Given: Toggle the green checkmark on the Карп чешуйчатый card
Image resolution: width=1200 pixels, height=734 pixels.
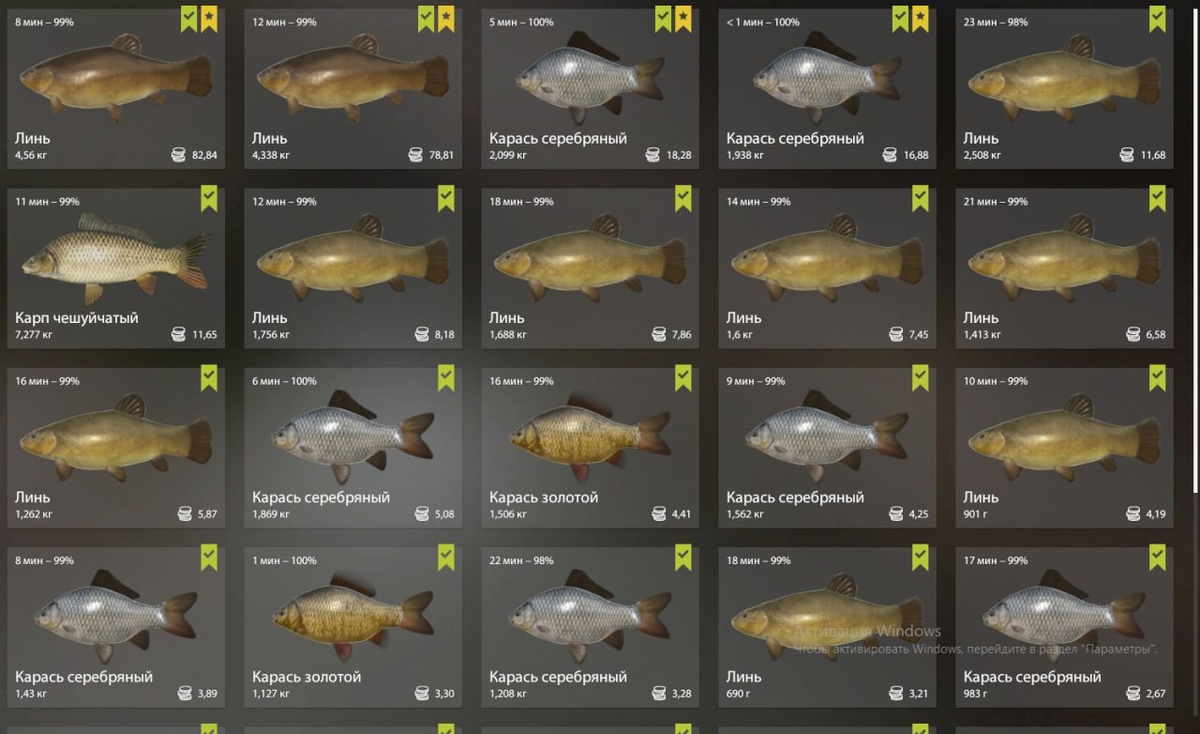Looking at the screenshot, I should pyautogui.click(x=209, y=198).
